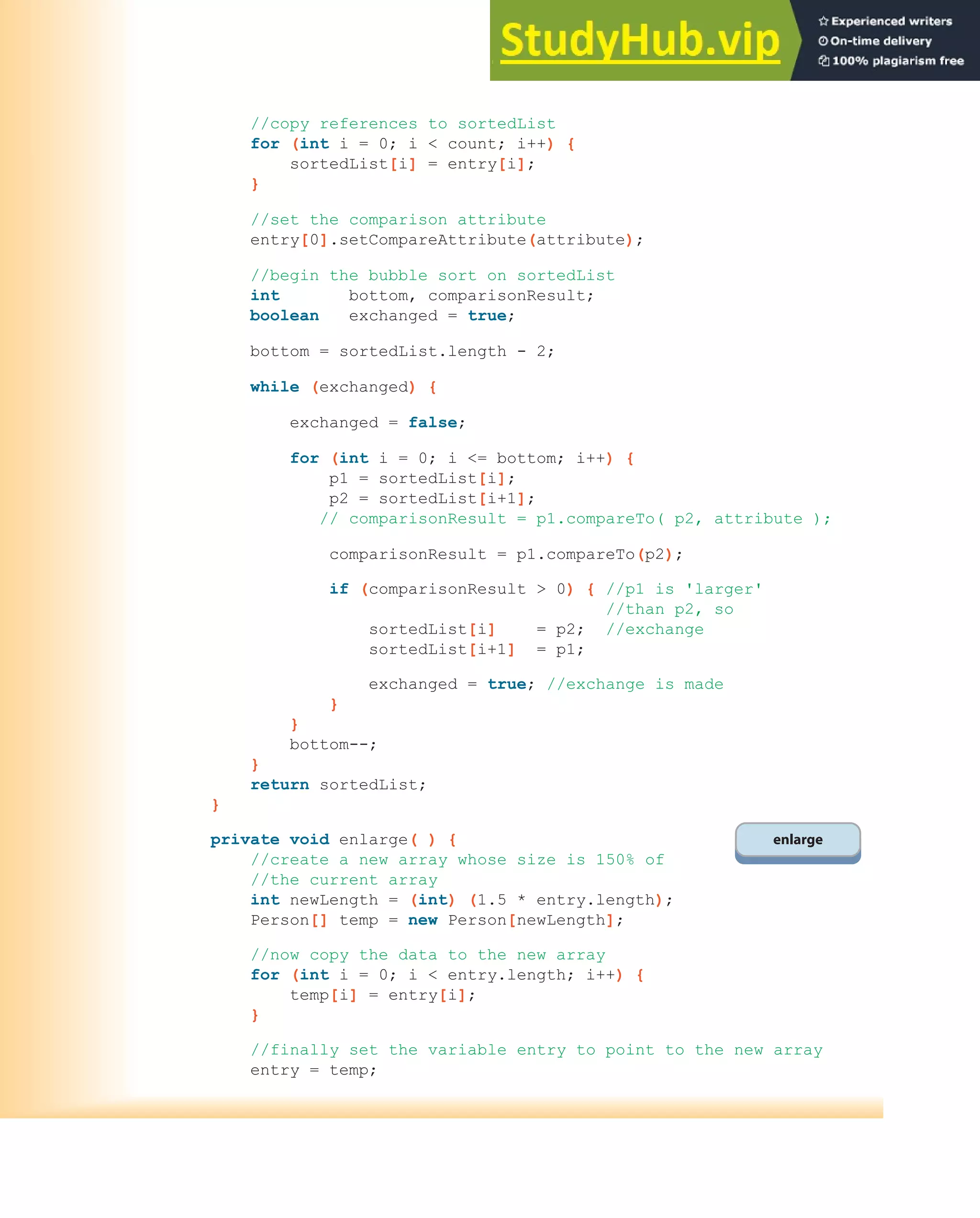Click the Experienced writers text
Viewport: 980px width, 1218px height.
coord(891,22)
